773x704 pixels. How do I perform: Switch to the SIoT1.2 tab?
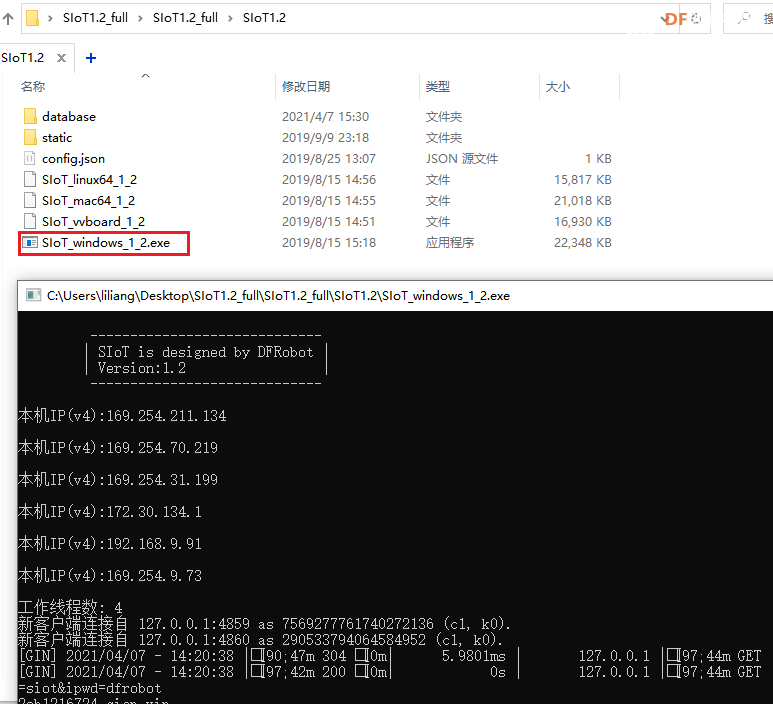click(x=23, y=58)
